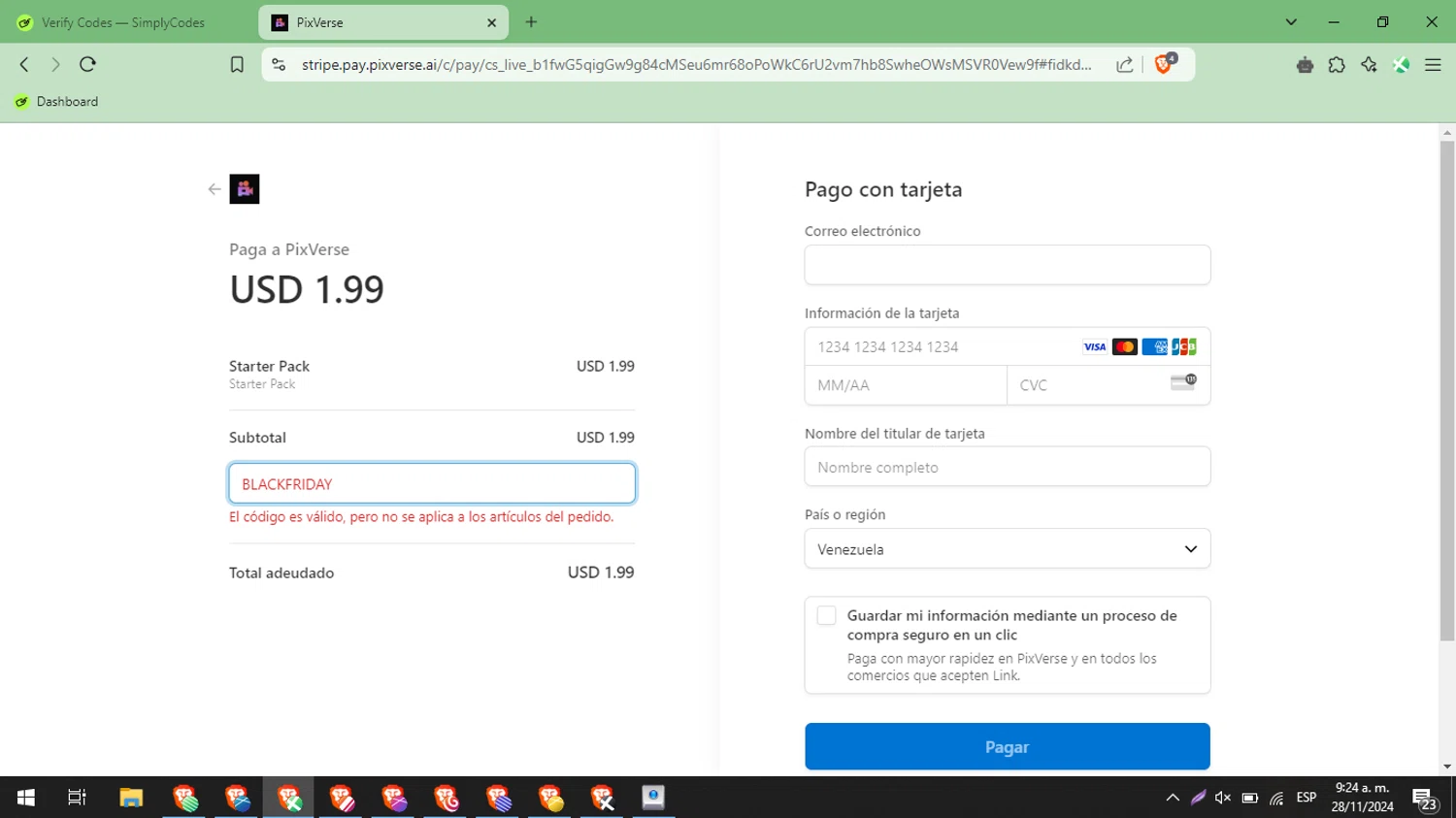Viewport: 1456px width, 818px height.
Task: Click the PixVerse merchant logo
Action: coord(245,189)
